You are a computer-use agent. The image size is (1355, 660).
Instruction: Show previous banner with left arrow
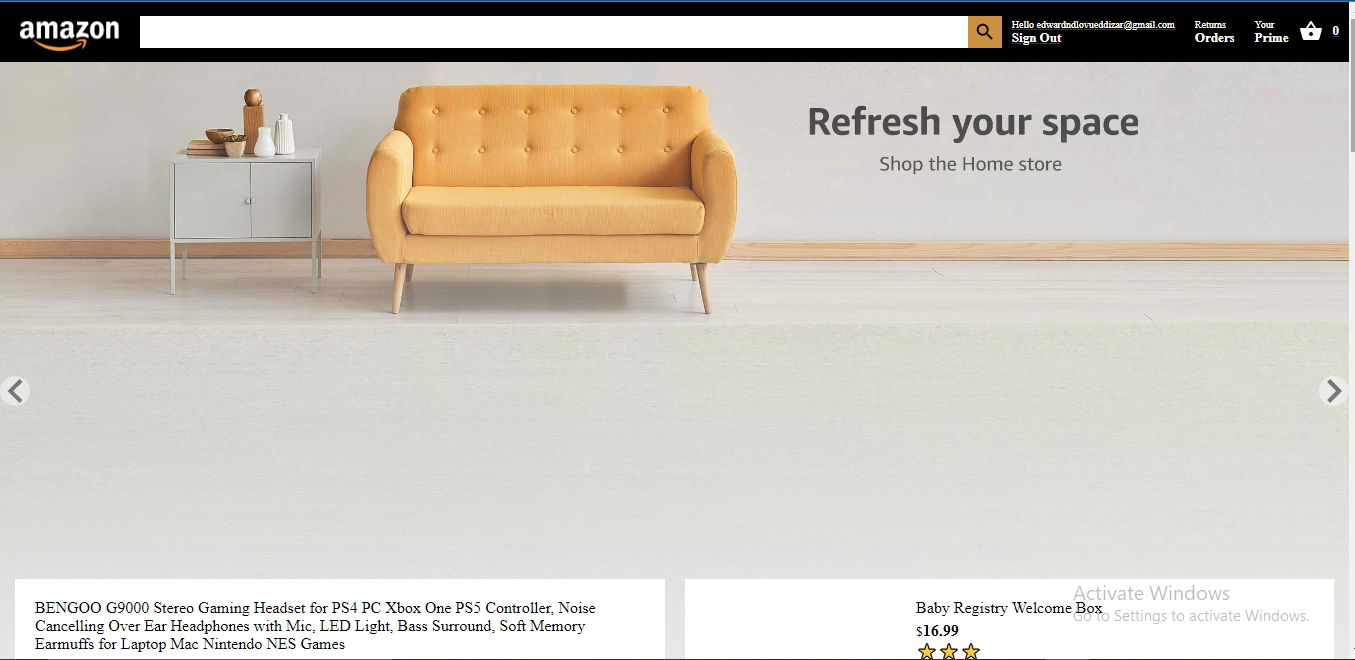pyautogui.click(x=14, y=391)
